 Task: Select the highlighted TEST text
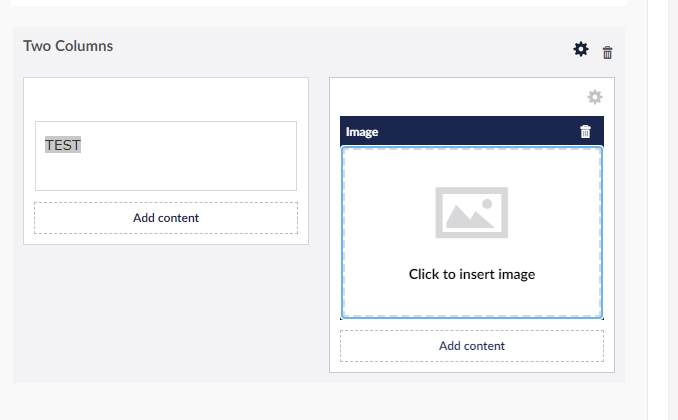click(63, 145)
